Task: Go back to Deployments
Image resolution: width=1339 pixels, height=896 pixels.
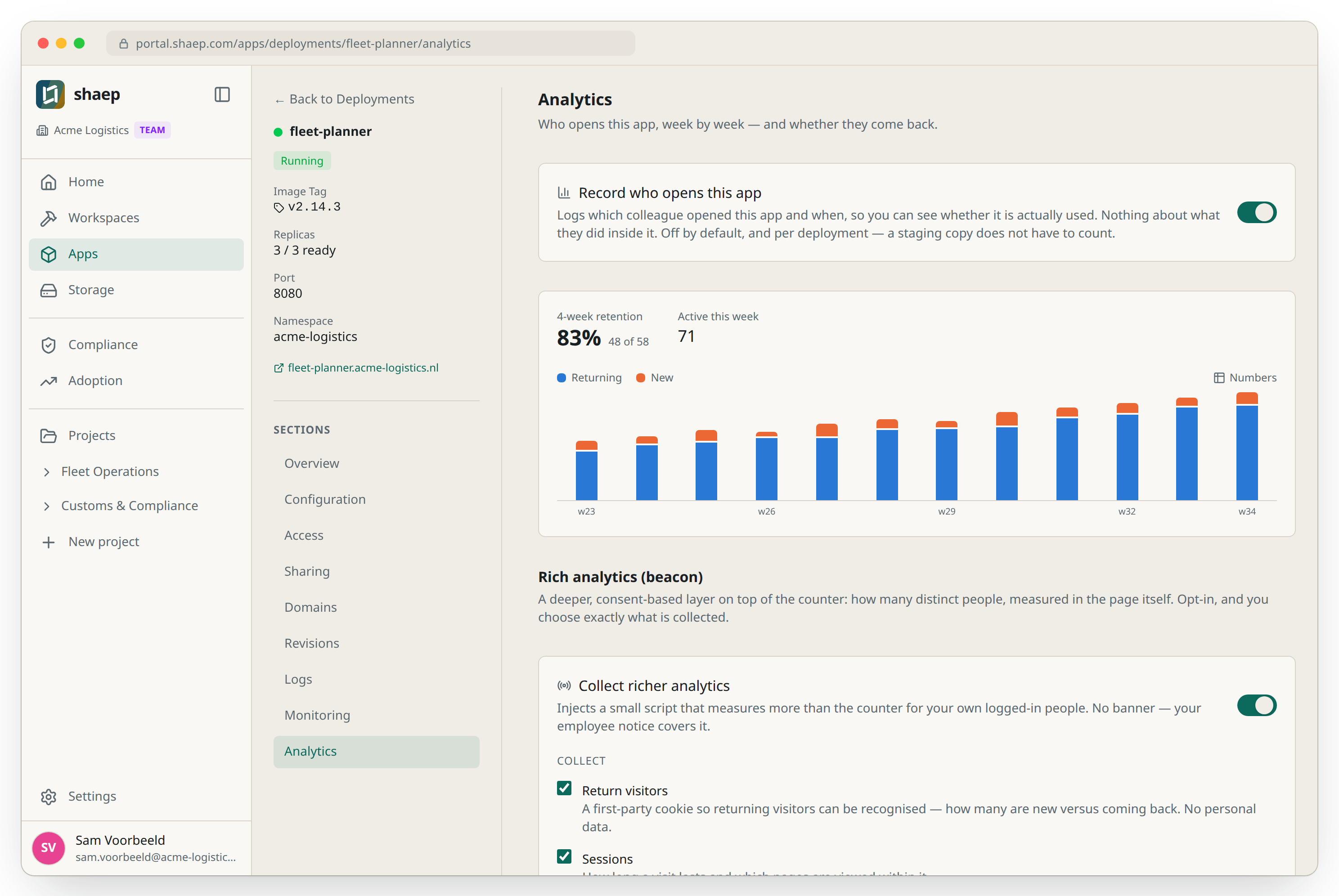Action: pos(344,99)
